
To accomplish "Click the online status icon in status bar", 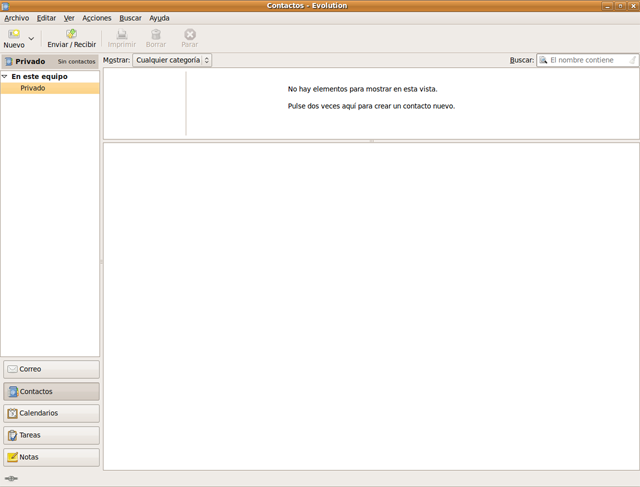I will 11,479.
